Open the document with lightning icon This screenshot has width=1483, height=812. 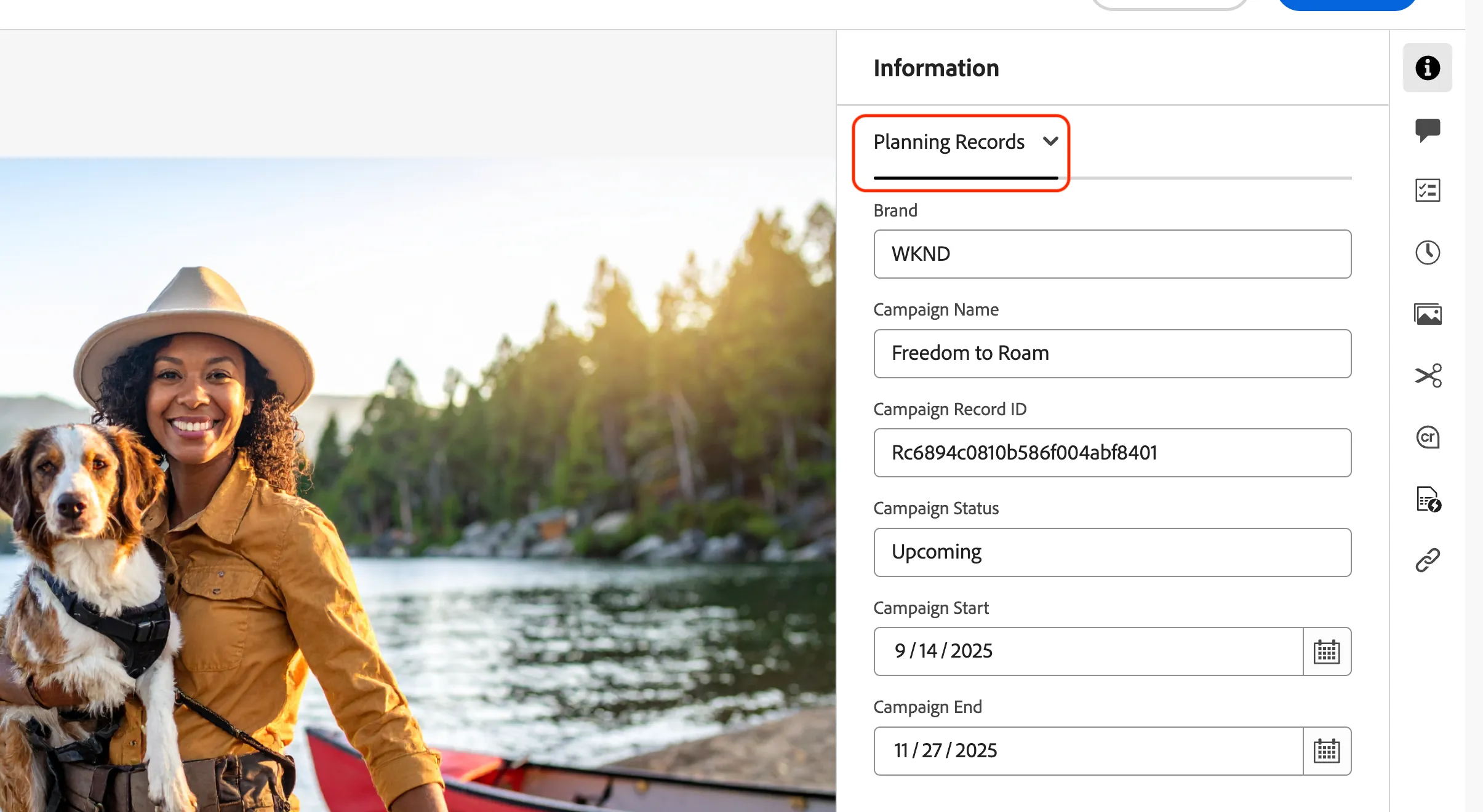[x=1428, y=499]
